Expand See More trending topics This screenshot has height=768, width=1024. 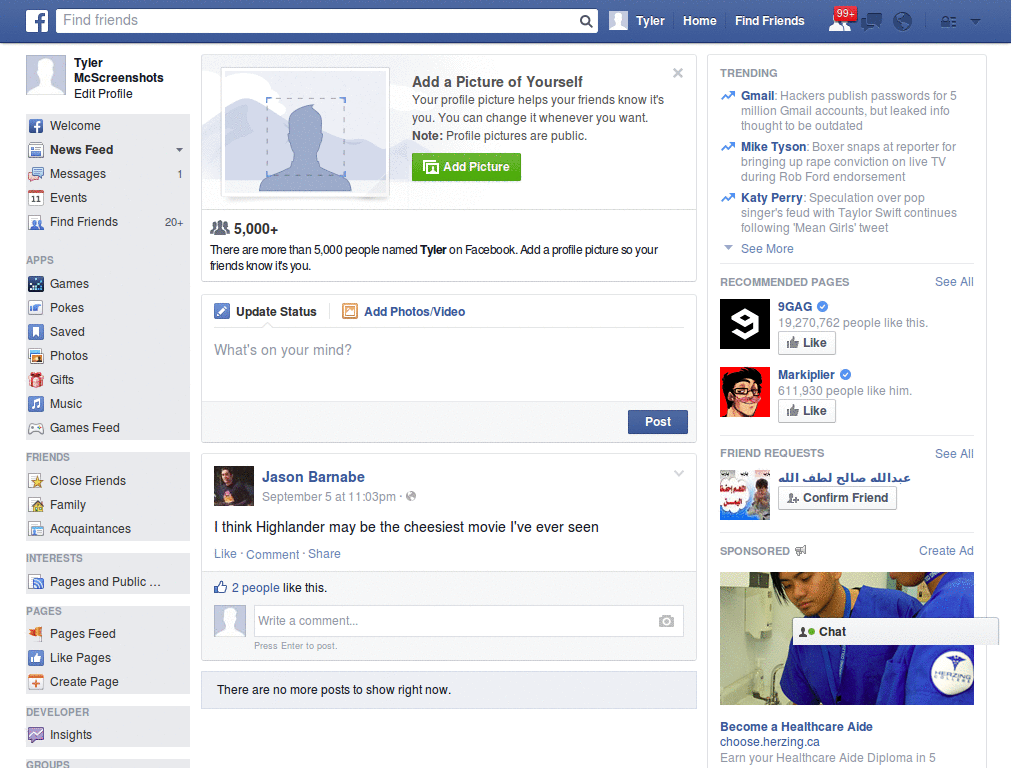pos(767,249)
